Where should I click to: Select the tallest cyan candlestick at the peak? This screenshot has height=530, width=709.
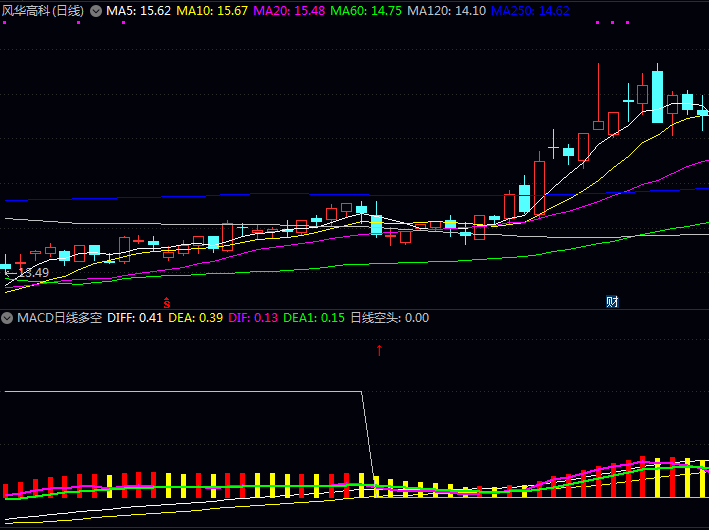click(657, 97)
